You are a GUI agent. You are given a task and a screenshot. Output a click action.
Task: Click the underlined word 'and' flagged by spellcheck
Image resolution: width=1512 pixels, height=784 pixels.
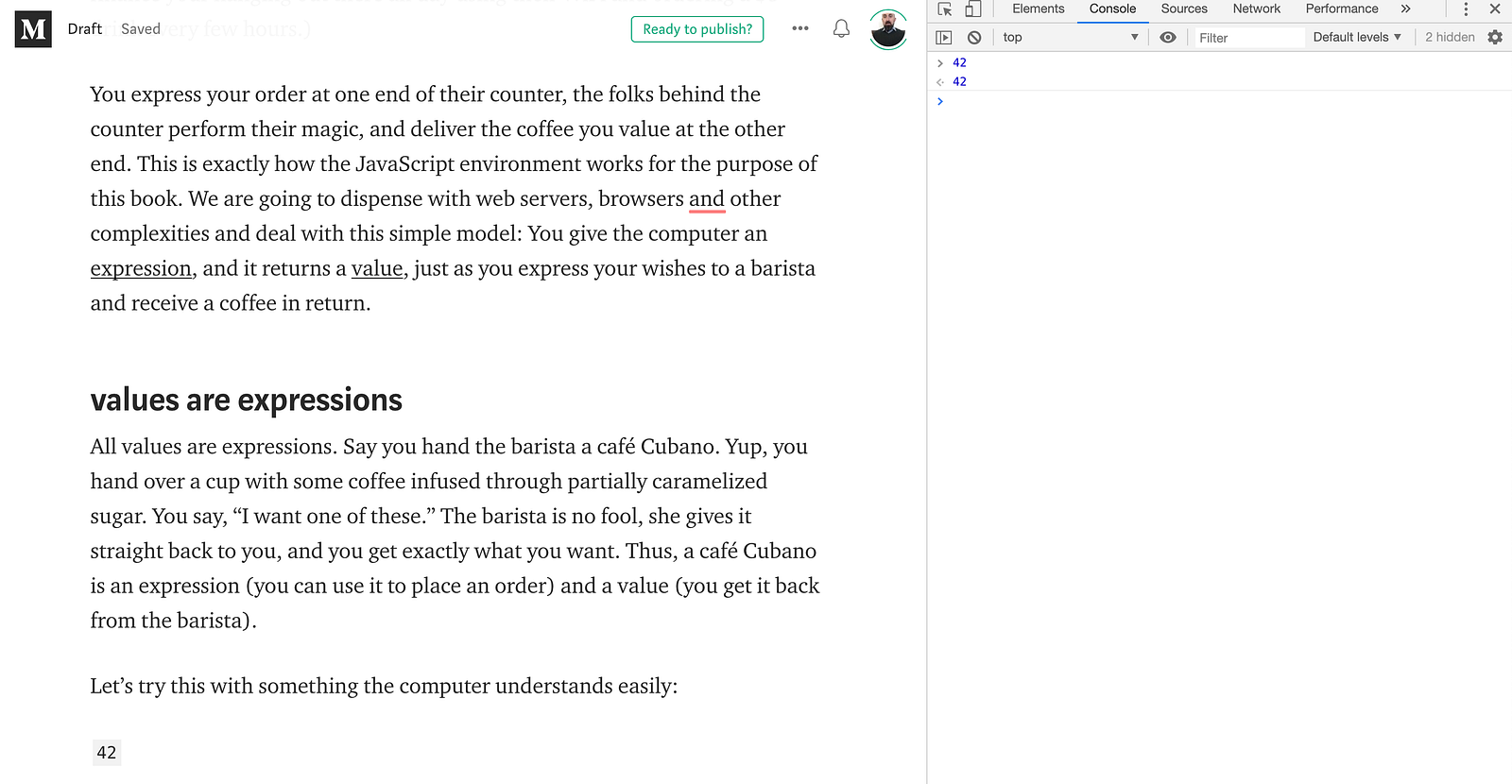707,199
